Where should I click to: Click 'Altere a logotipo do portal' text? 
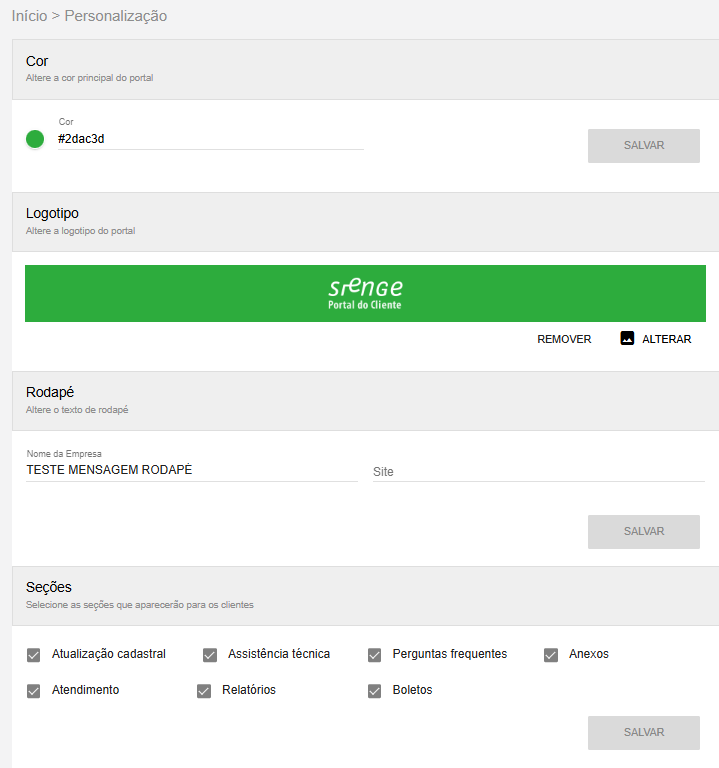(80, 231)
